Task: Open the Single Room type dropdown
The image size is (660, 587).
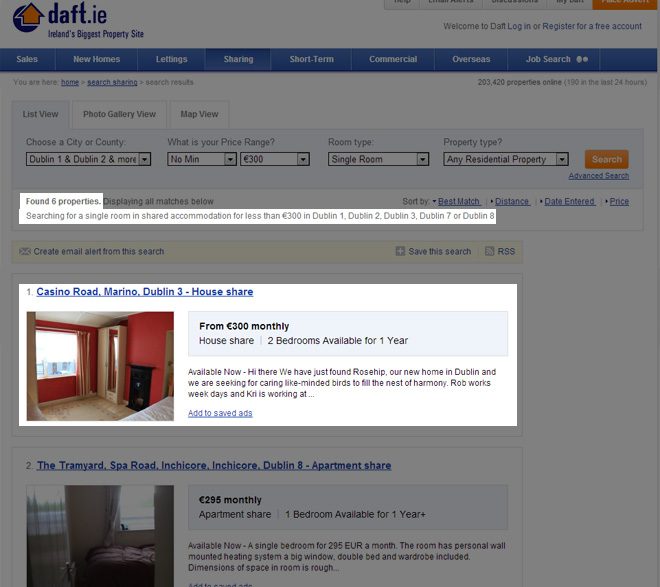Action: pos(378,159)
